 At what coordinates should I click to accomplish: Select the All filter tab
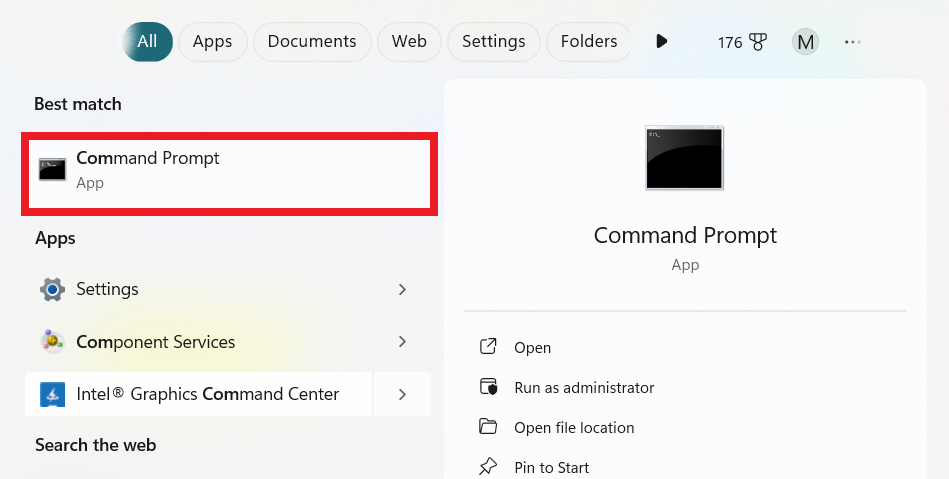coord(147,42)
